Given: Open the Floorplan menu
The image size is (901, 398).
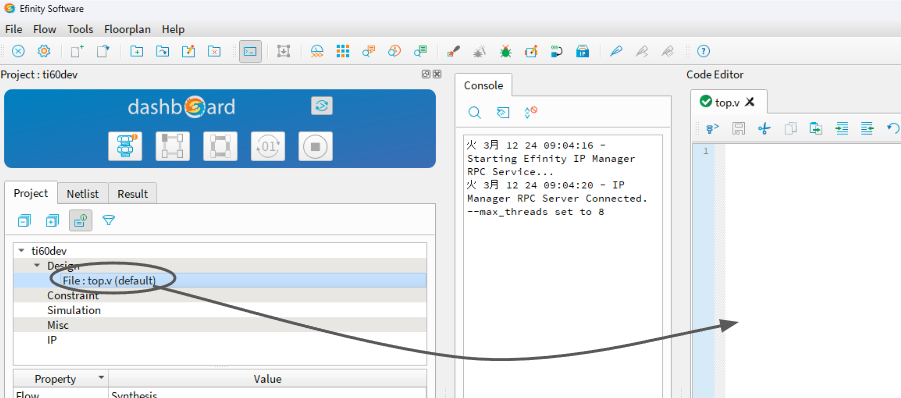Looking at the screenshot, I should (x=128, y=29).
